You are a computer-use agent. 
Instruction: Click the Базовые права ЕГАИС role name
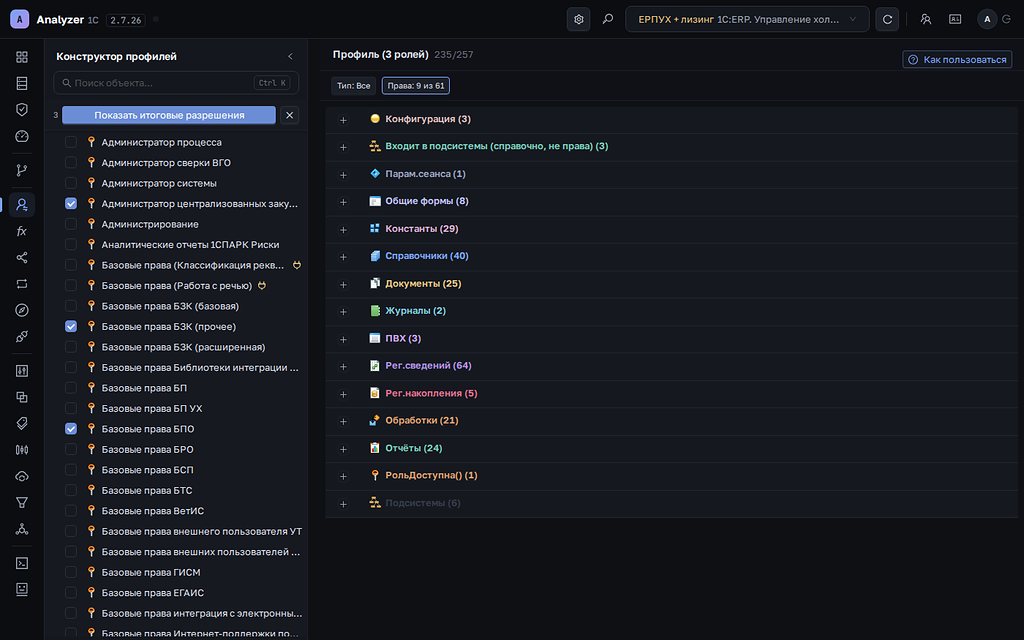(153, 593)
